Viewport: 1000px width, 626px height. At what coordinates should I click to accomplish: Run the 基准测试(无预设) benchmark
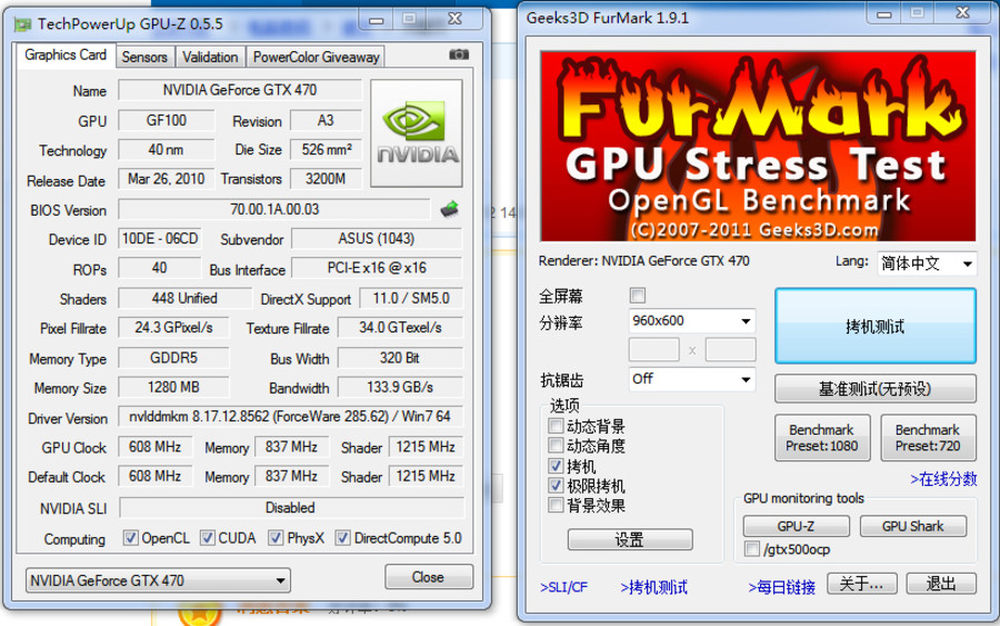(x=875, y=388)
